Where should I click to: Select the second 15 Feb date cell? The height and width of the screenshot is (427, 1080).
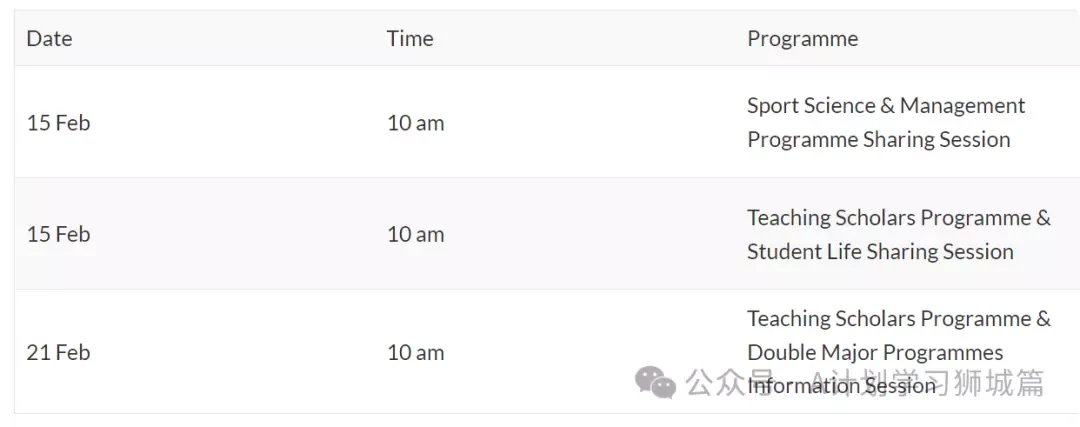pos(59,234)
